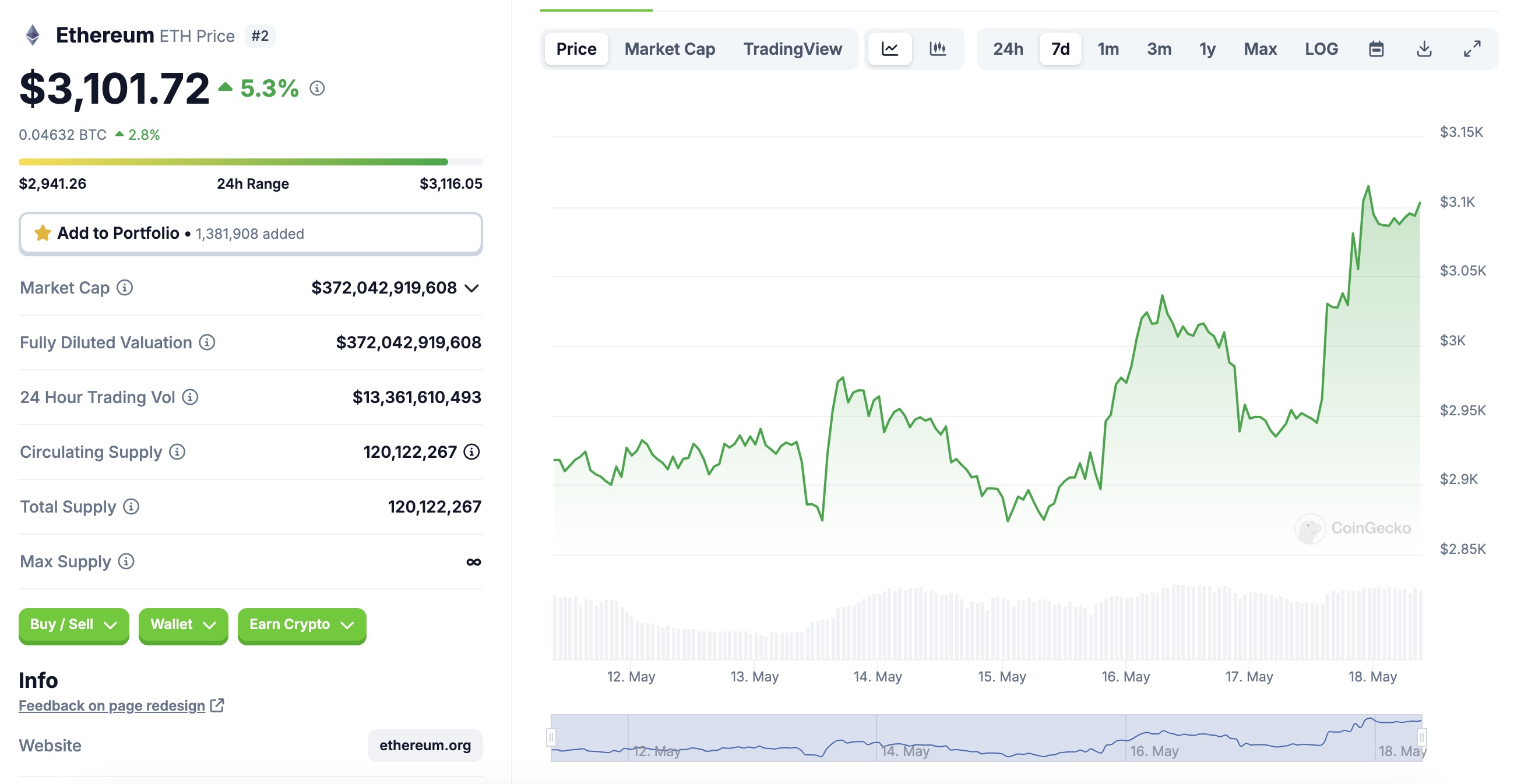Image resolution: width=1535 pixels, height=784 pixels.
Task: Select the 1m time range
Action: click(x=1108, y=49)
